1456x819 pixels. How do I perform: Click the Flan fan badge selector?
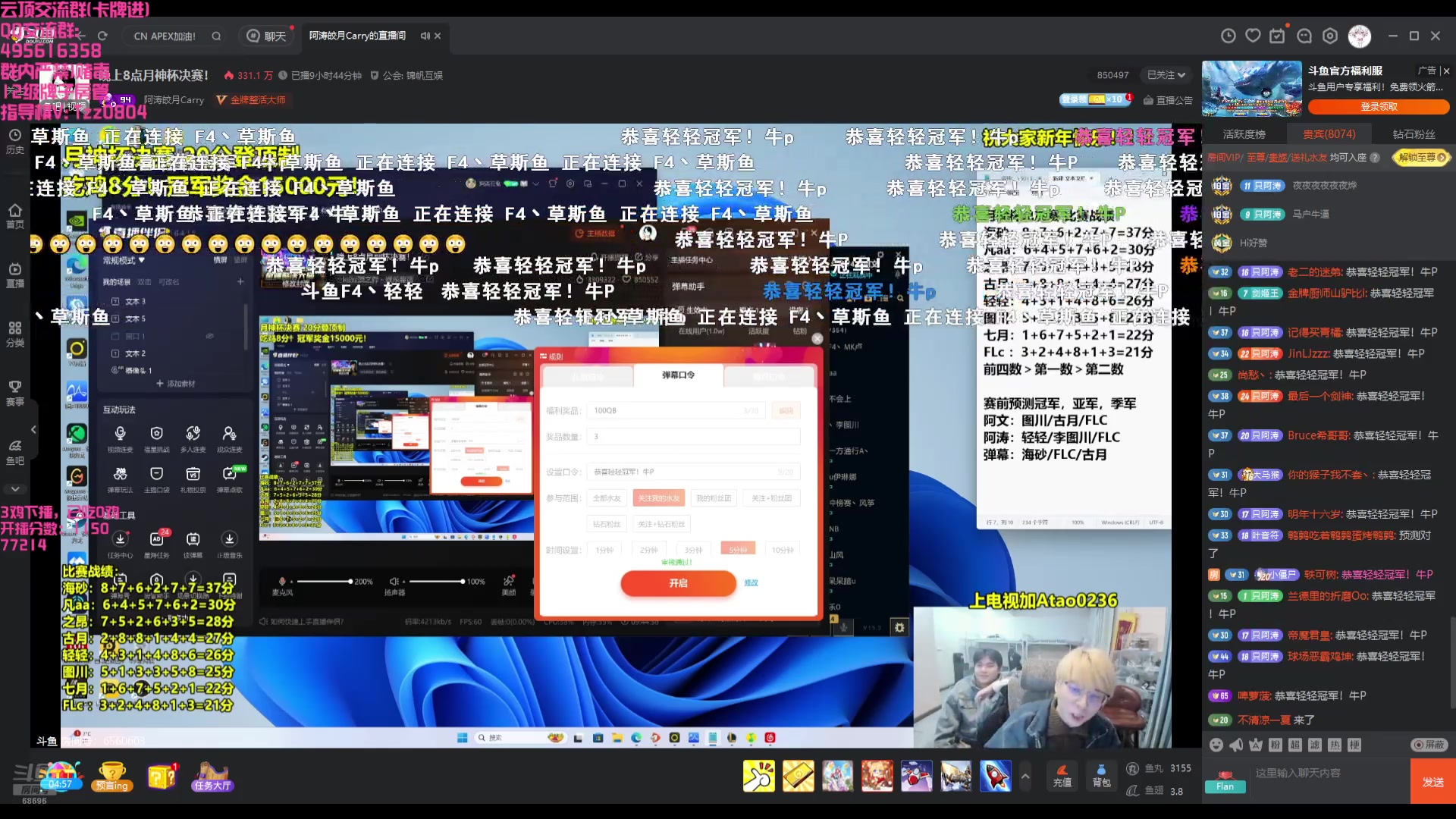point(1225,781)
